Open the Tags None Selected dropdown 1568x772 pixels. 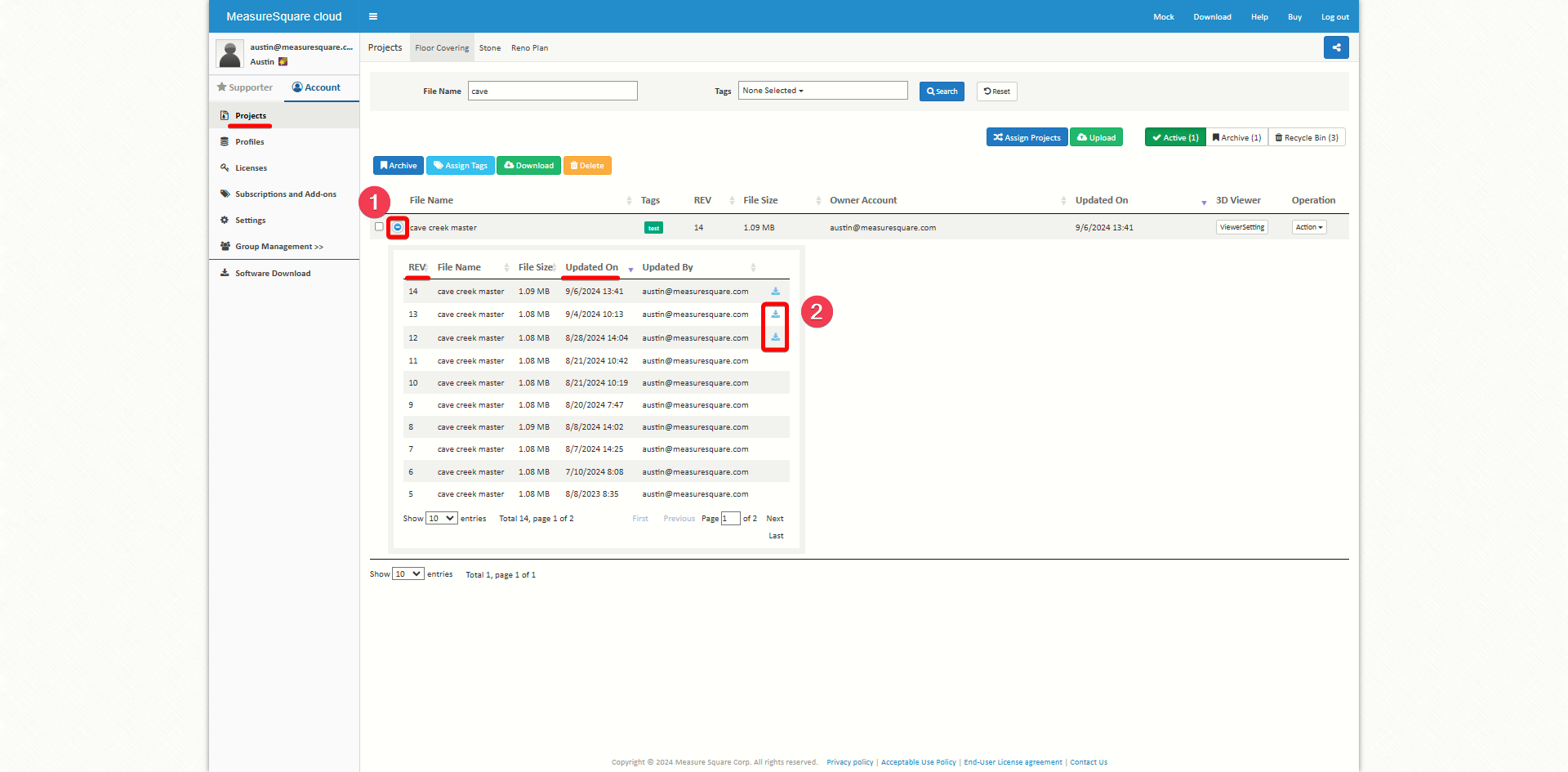point(823,91)
